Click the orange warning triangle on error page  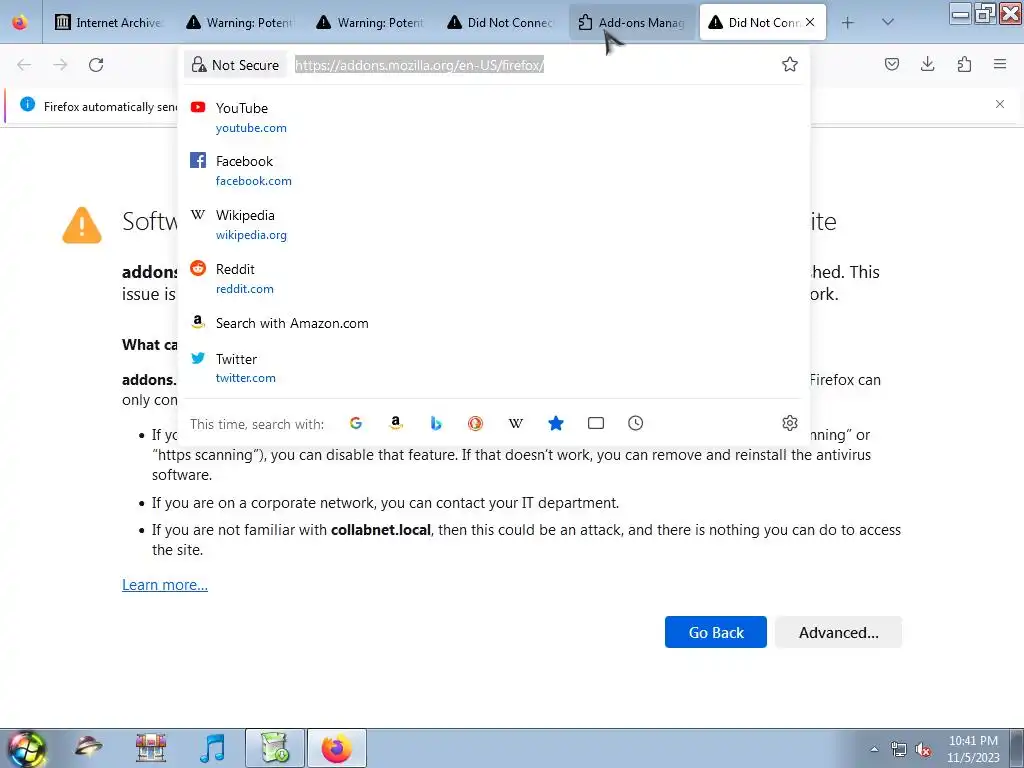82,225
